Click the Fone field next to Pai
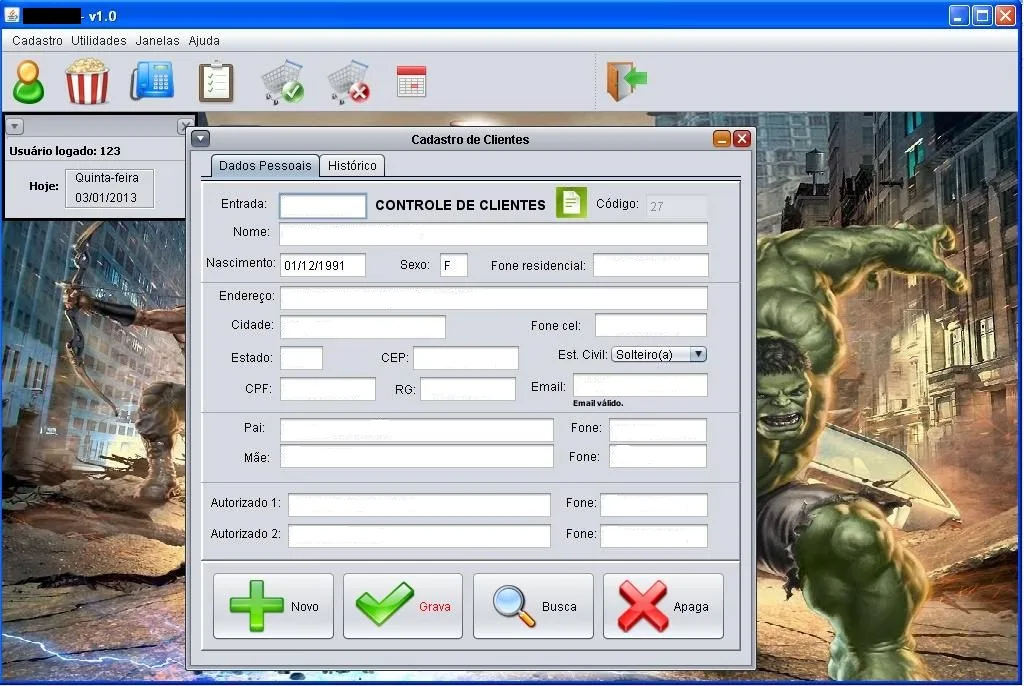Image resolution: width=1024 pixels, height=686 pixels. 658,431
